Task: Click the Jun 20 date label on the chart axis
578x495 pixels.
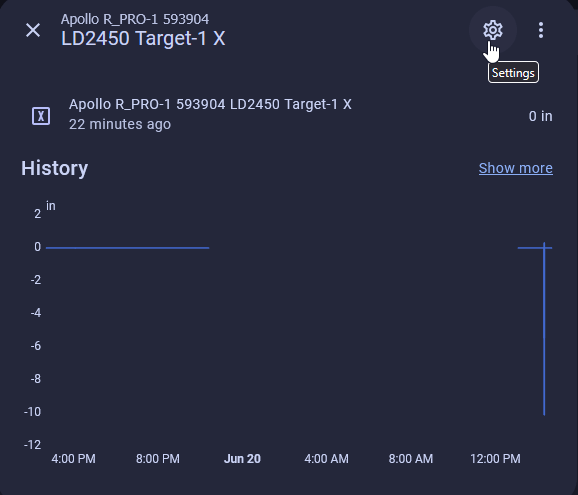Action: pyautogui.click(x=242, y=459)
